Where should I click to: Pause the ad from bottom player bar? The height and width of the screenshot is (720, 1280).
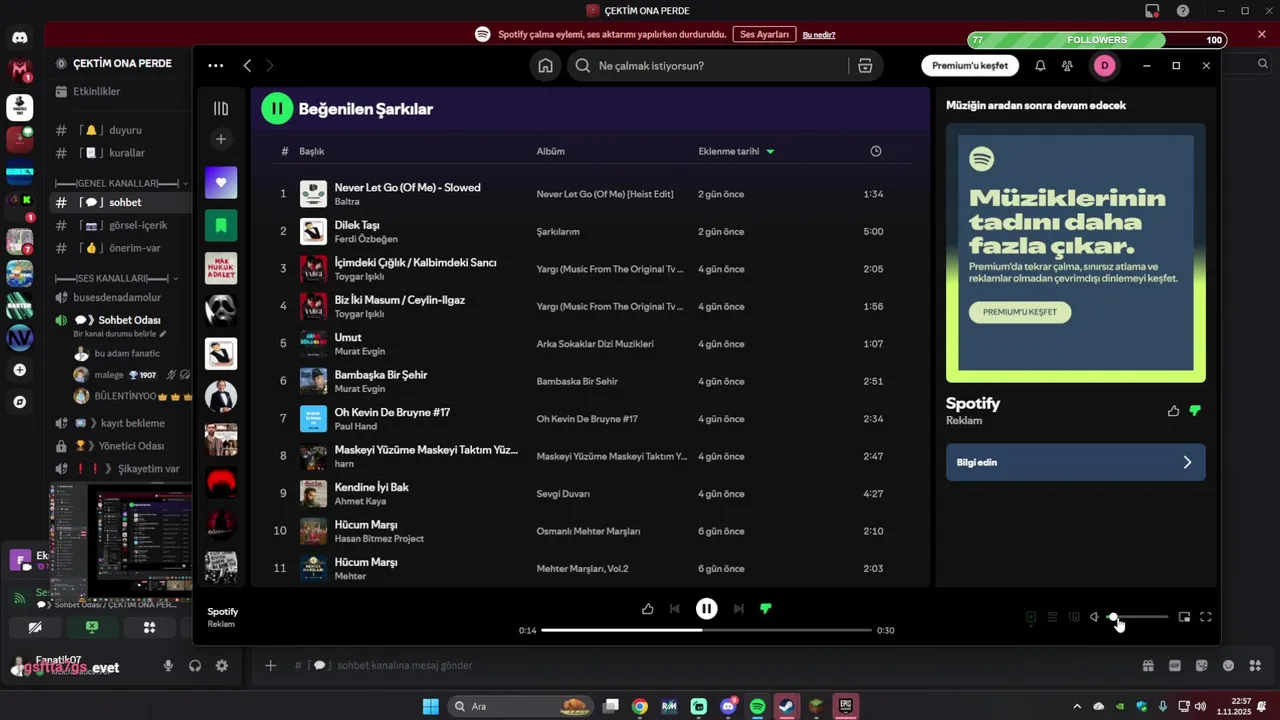click(x=706, y=608)
